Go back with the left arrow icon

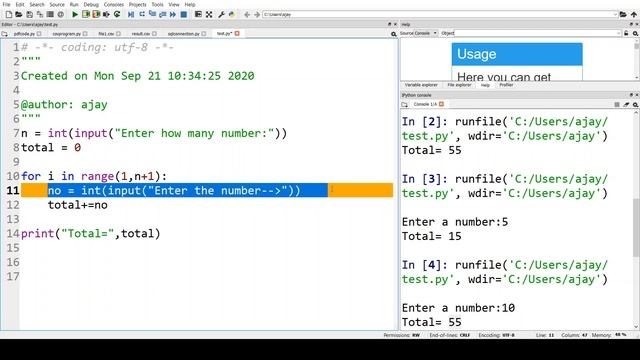coord(247,15)
